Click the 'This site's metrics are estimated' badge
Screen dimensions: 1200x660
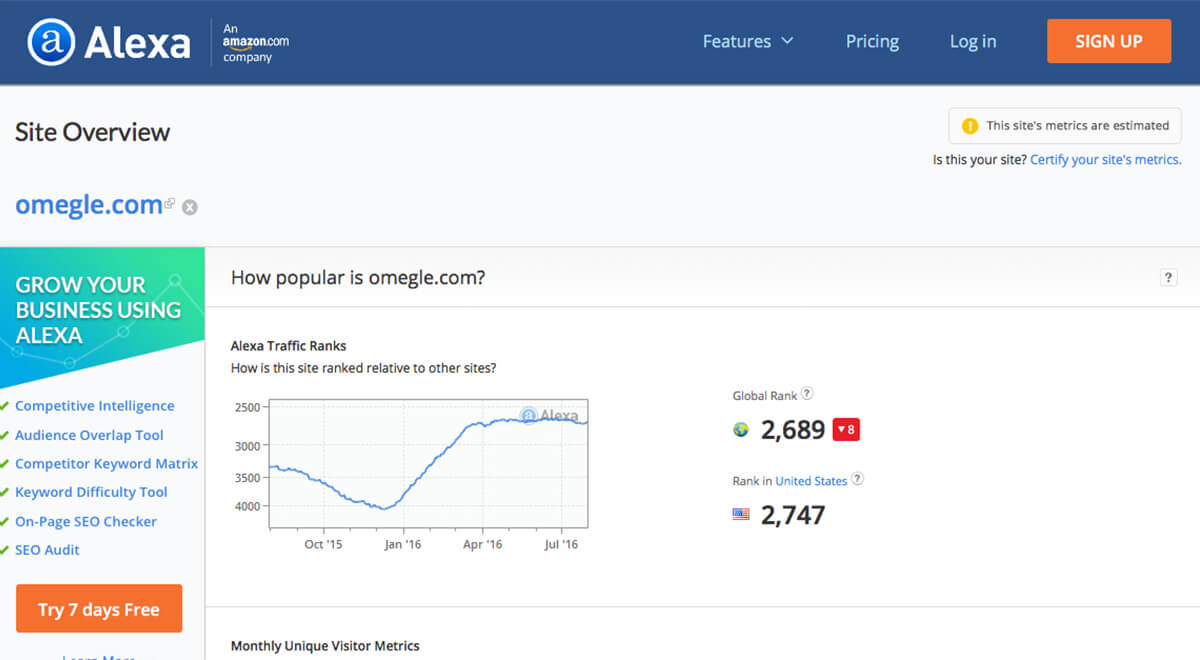[x=1065, y=126]
